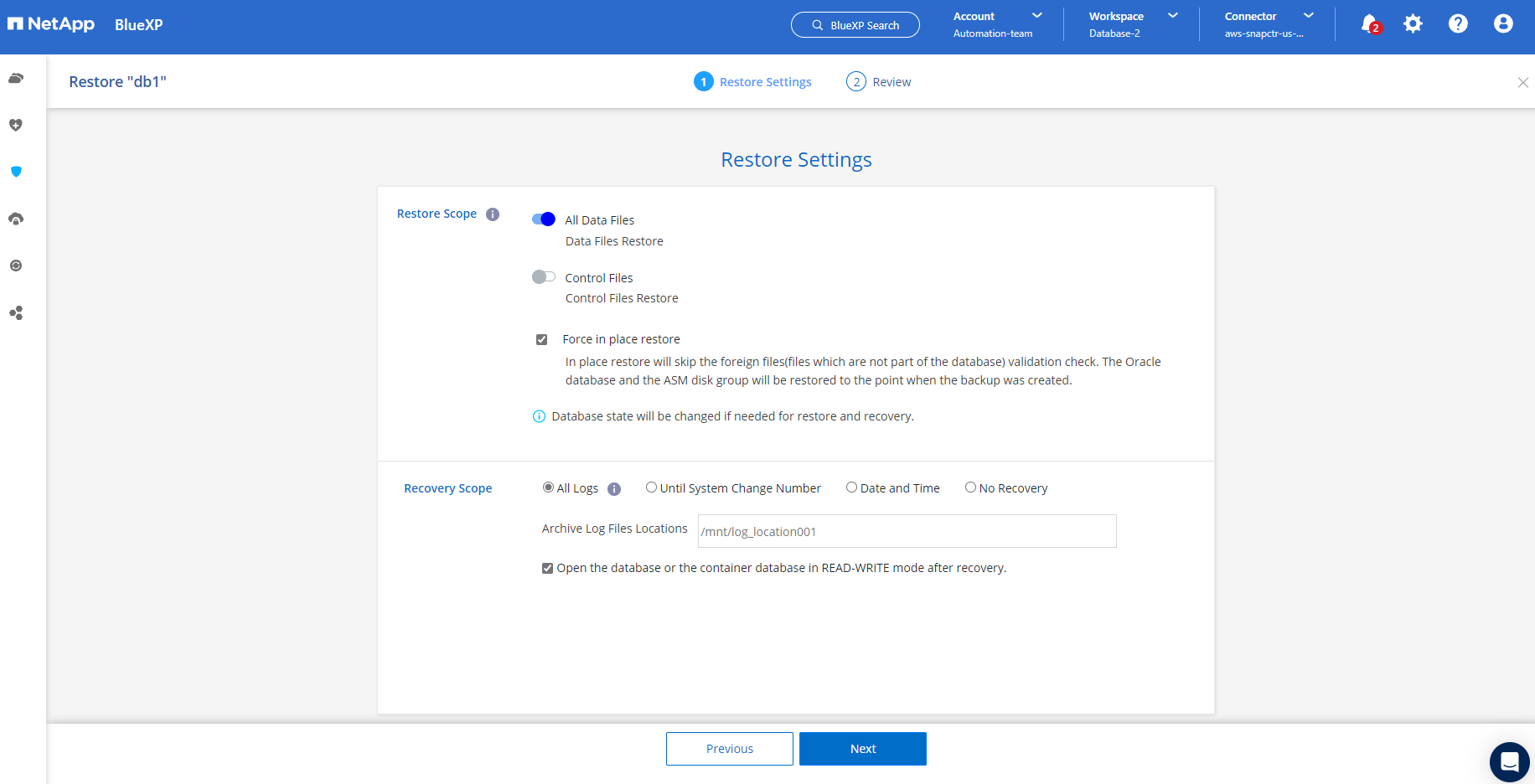Open the Protection shield icon in sidebar
This screenshot has height=784, width=1535.
click(16, 172)
